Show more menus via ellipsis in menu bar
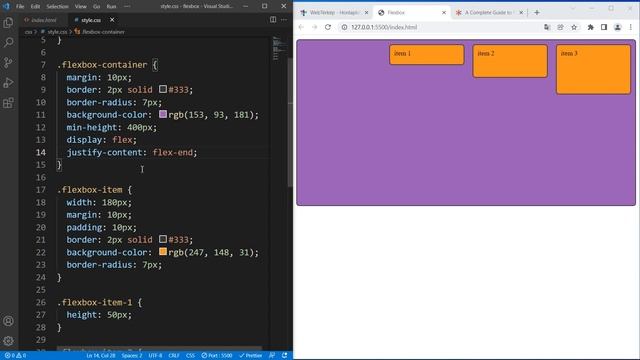This screenshot has width=640, height=360. point(127,7)
